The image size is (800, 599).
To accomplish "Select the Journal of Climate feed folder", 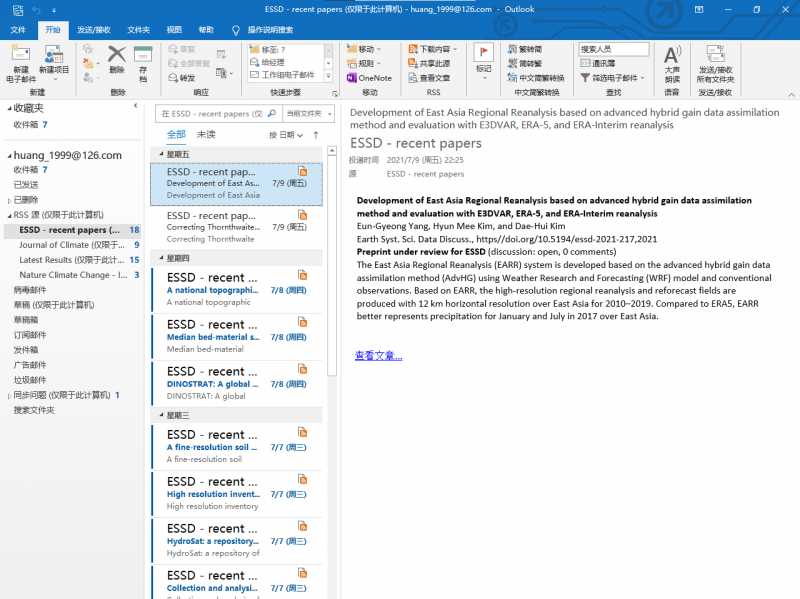I will [x=67, y=245].
